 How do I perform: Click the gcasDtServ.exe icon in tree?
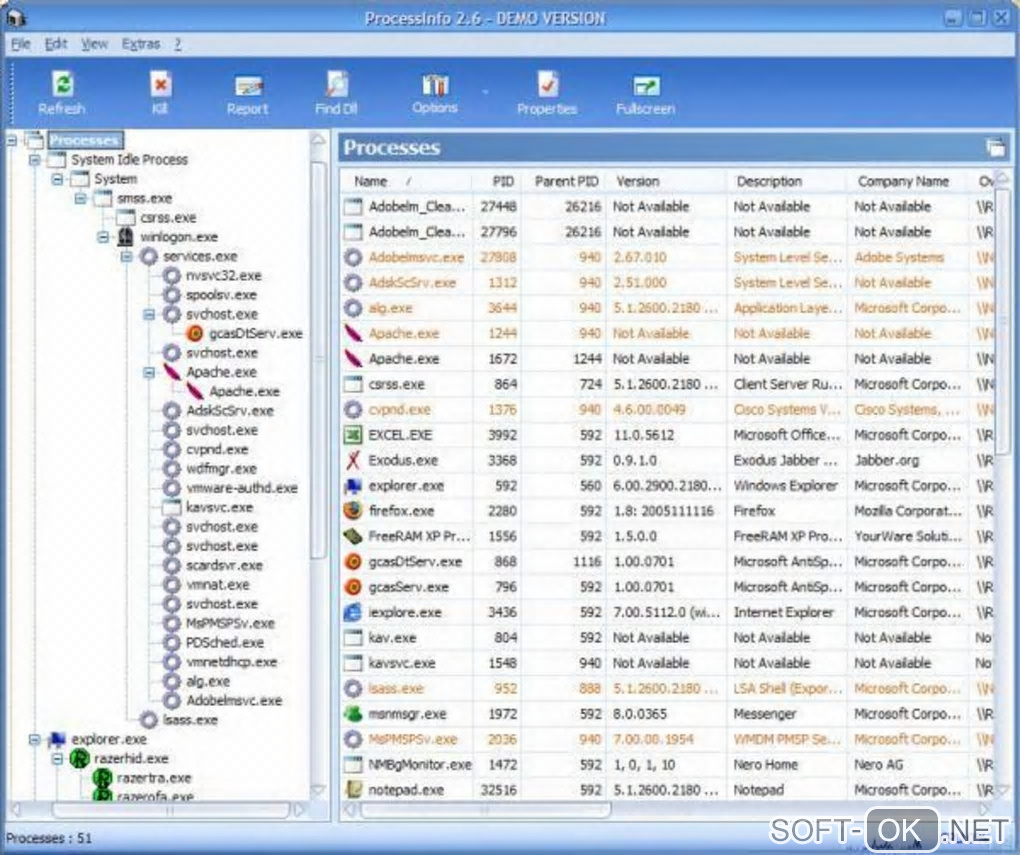click(195, 333)
